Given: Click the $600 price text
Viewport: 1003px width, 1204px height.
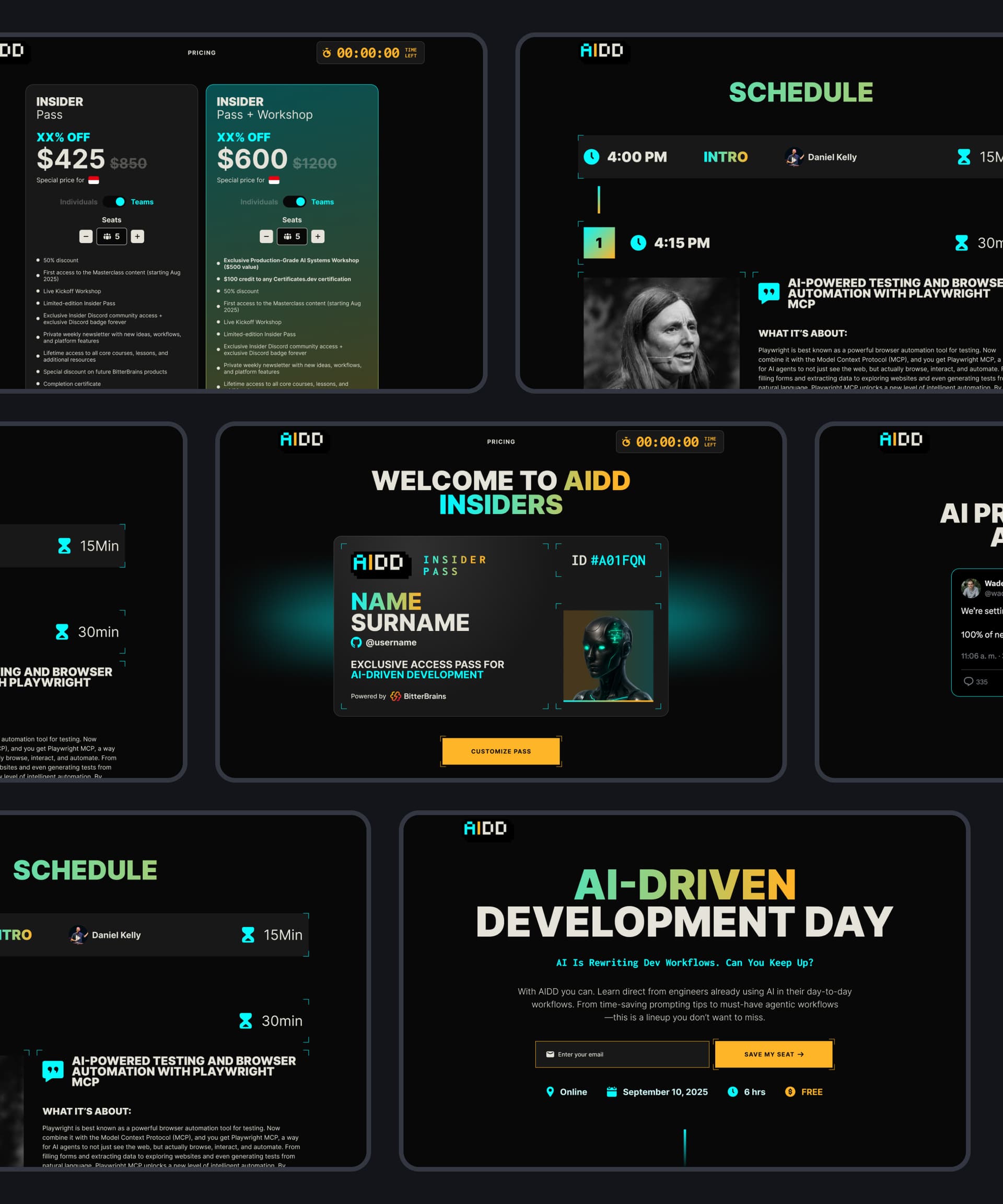Looking at the screenshot, I should pyautogui.click(x=252, y=159).
